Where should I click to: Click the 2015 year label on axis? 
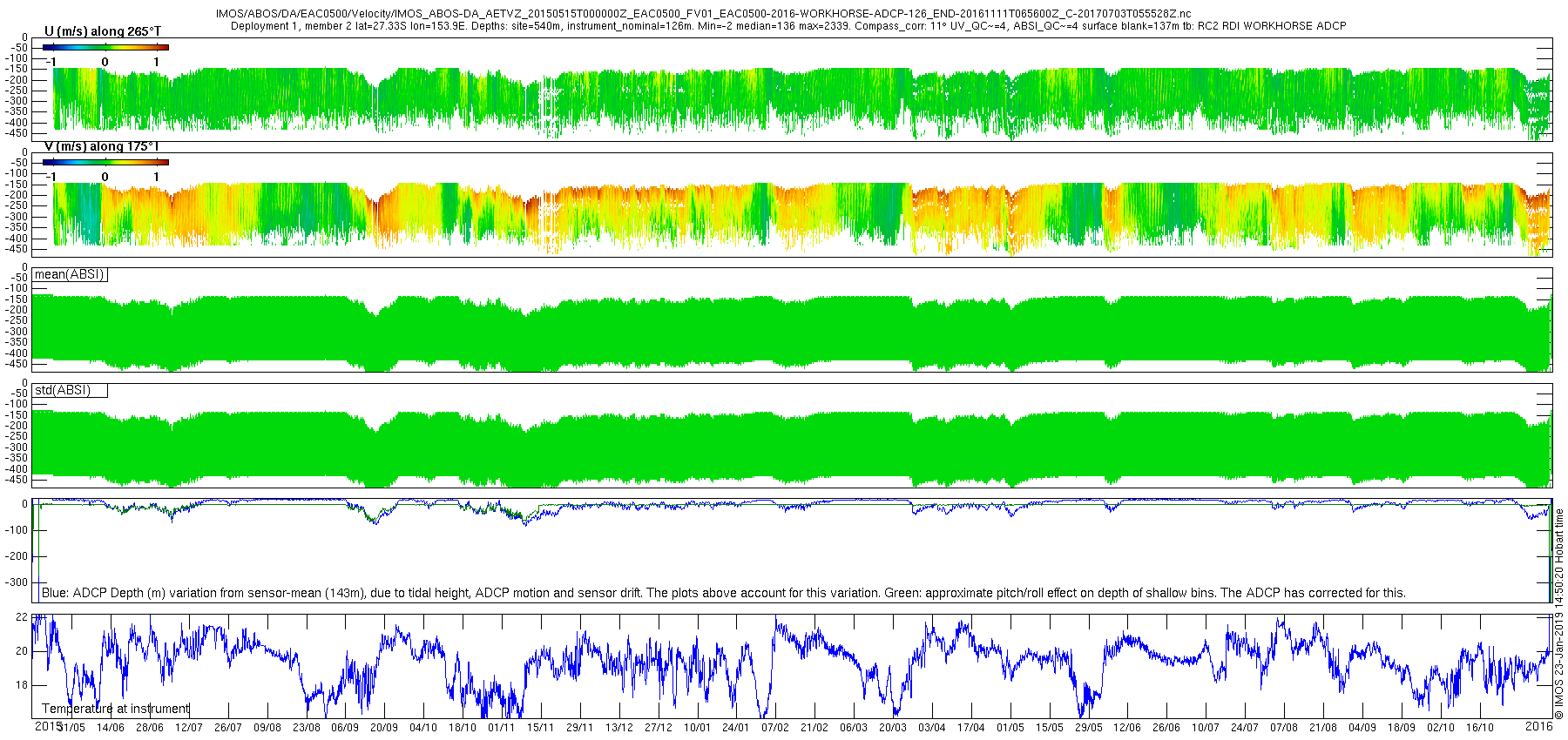[x=48, y=726]
